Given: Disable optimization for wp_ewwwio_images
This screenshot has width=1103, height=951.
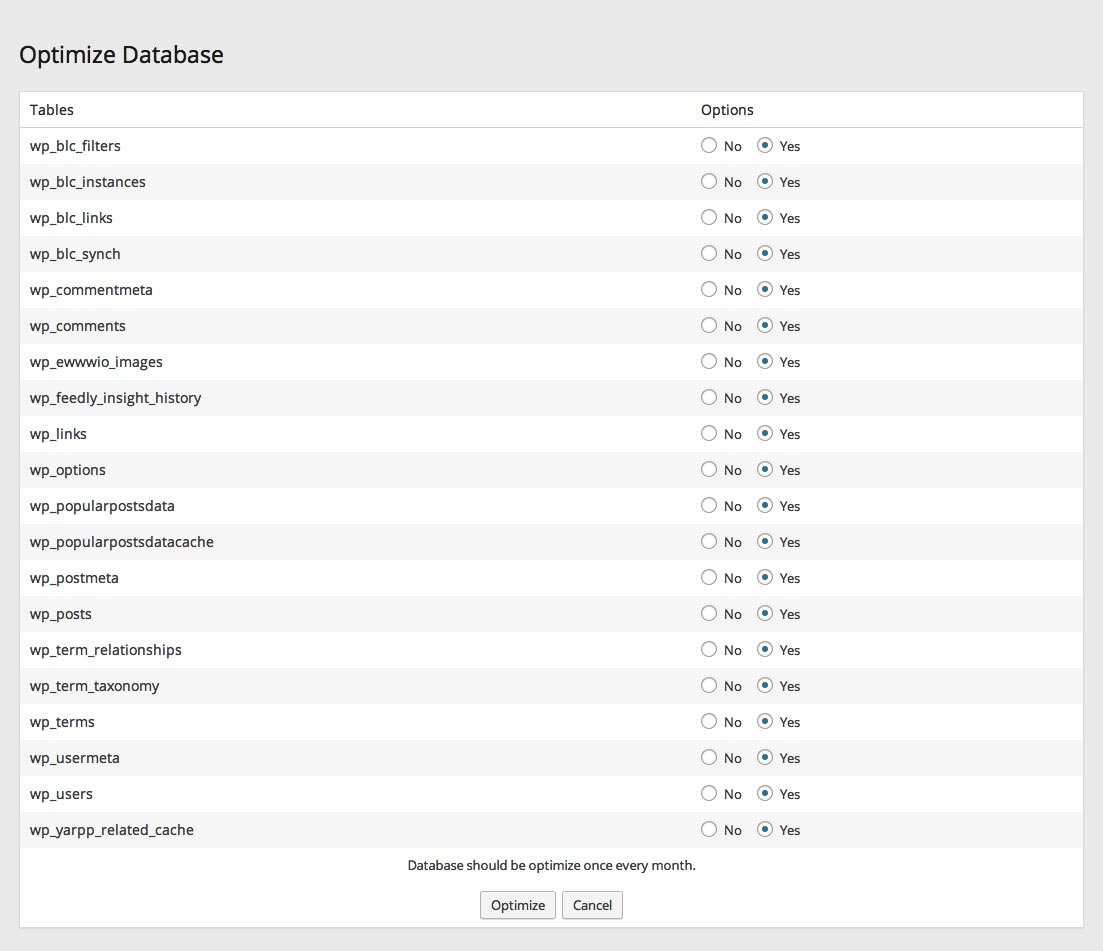Looking at the screenshot, I should (709, 361).
